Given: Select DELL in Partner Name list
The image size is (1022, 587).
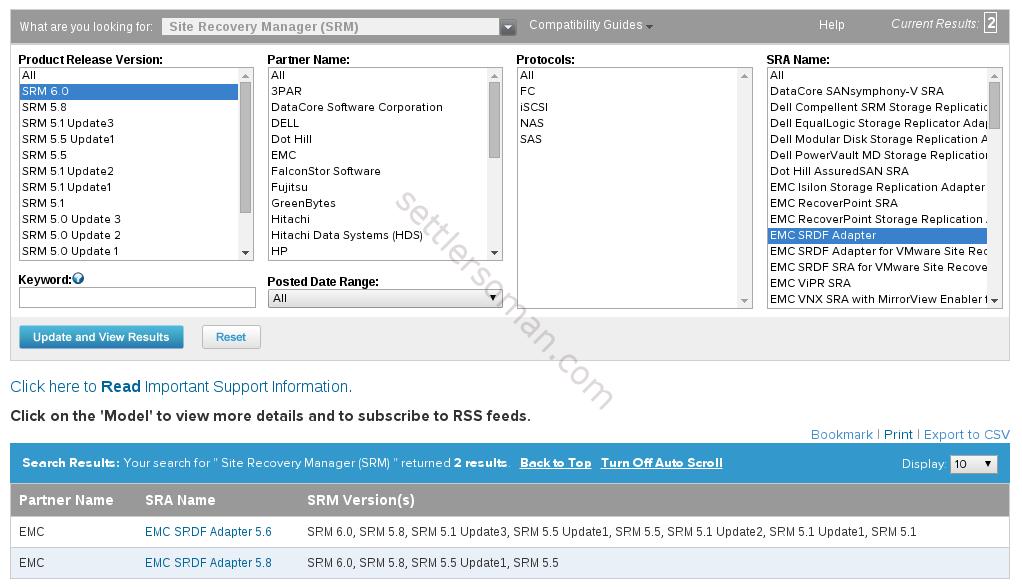Looking at the screenshot, I should 378,123.
